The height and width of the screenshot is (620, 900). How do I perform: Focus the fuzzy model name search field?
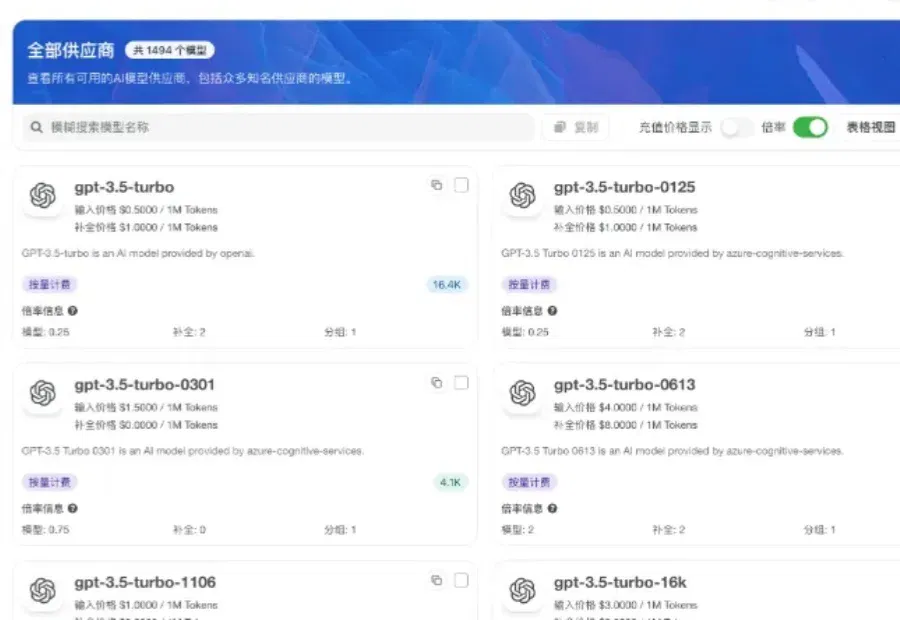(279, 127)
